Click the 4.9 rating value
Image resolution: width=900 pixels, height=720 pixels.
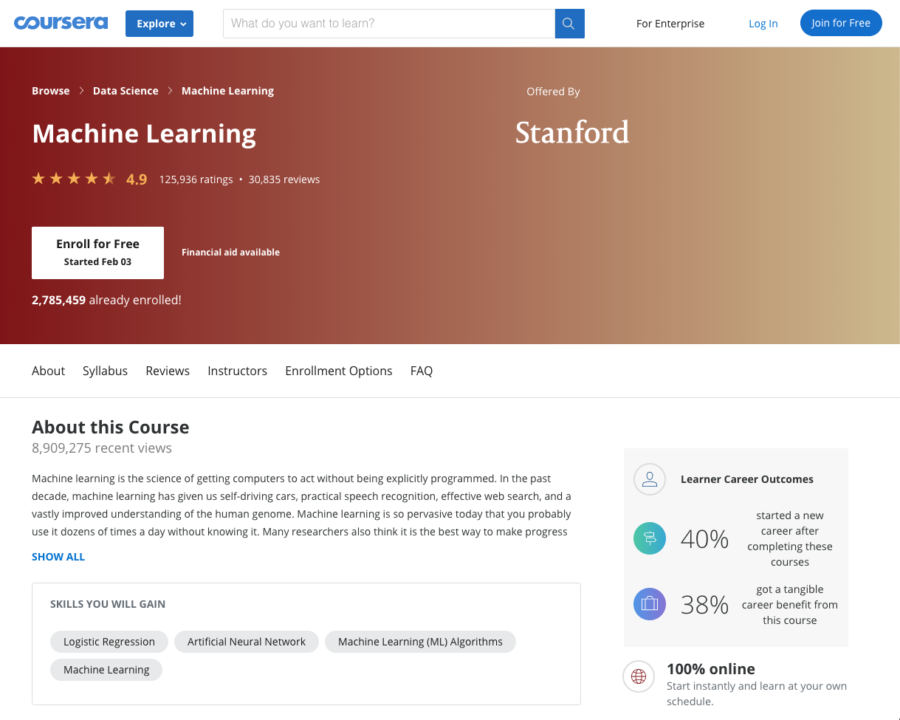(x=137, y=179)
